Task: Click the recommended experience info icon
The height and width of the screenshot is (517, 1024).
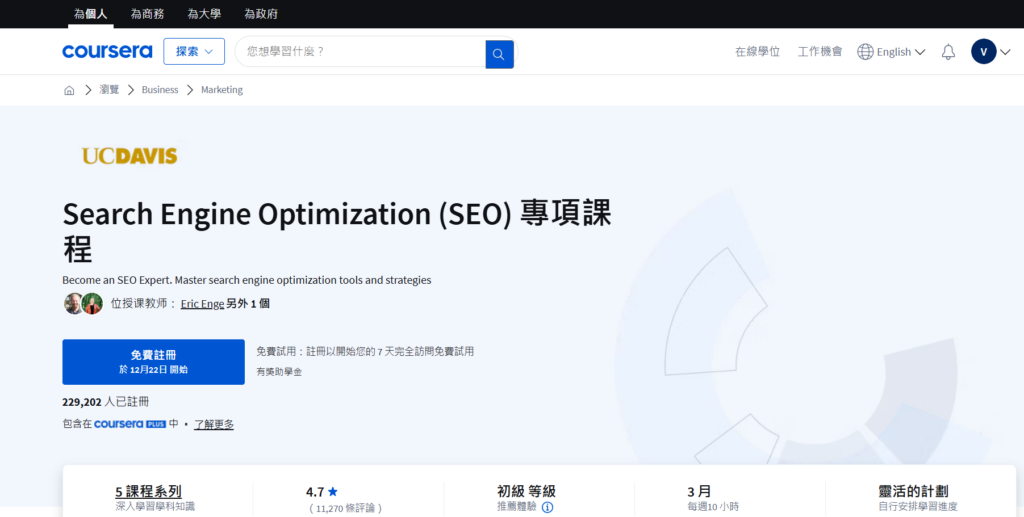Action: point(547,507)
